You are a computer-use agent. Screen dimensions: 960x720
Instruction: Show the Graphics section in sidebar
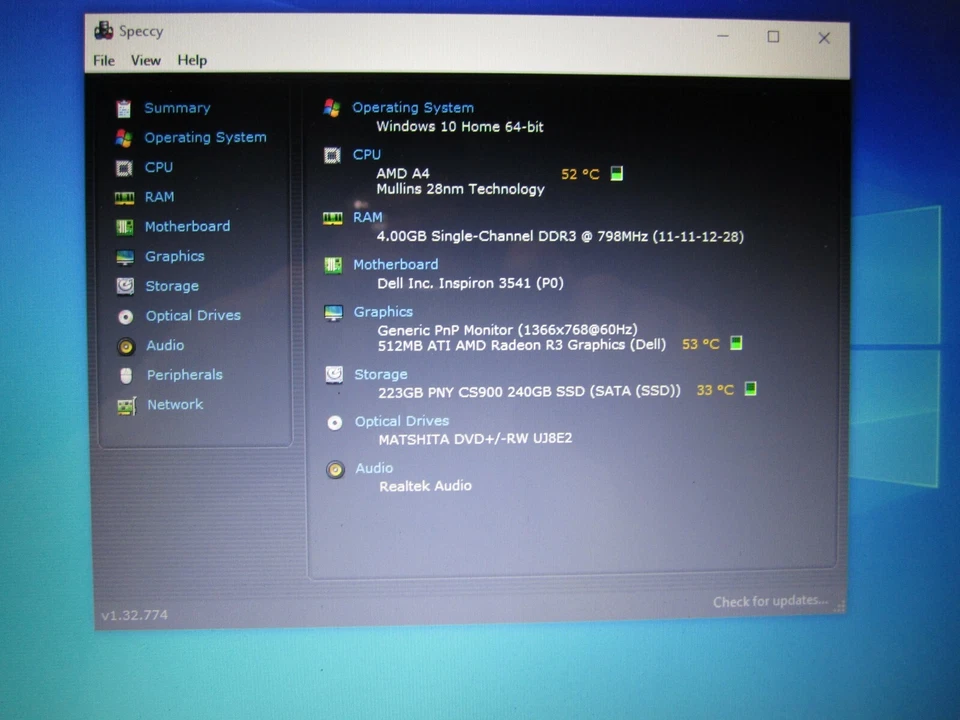(174, 257)
